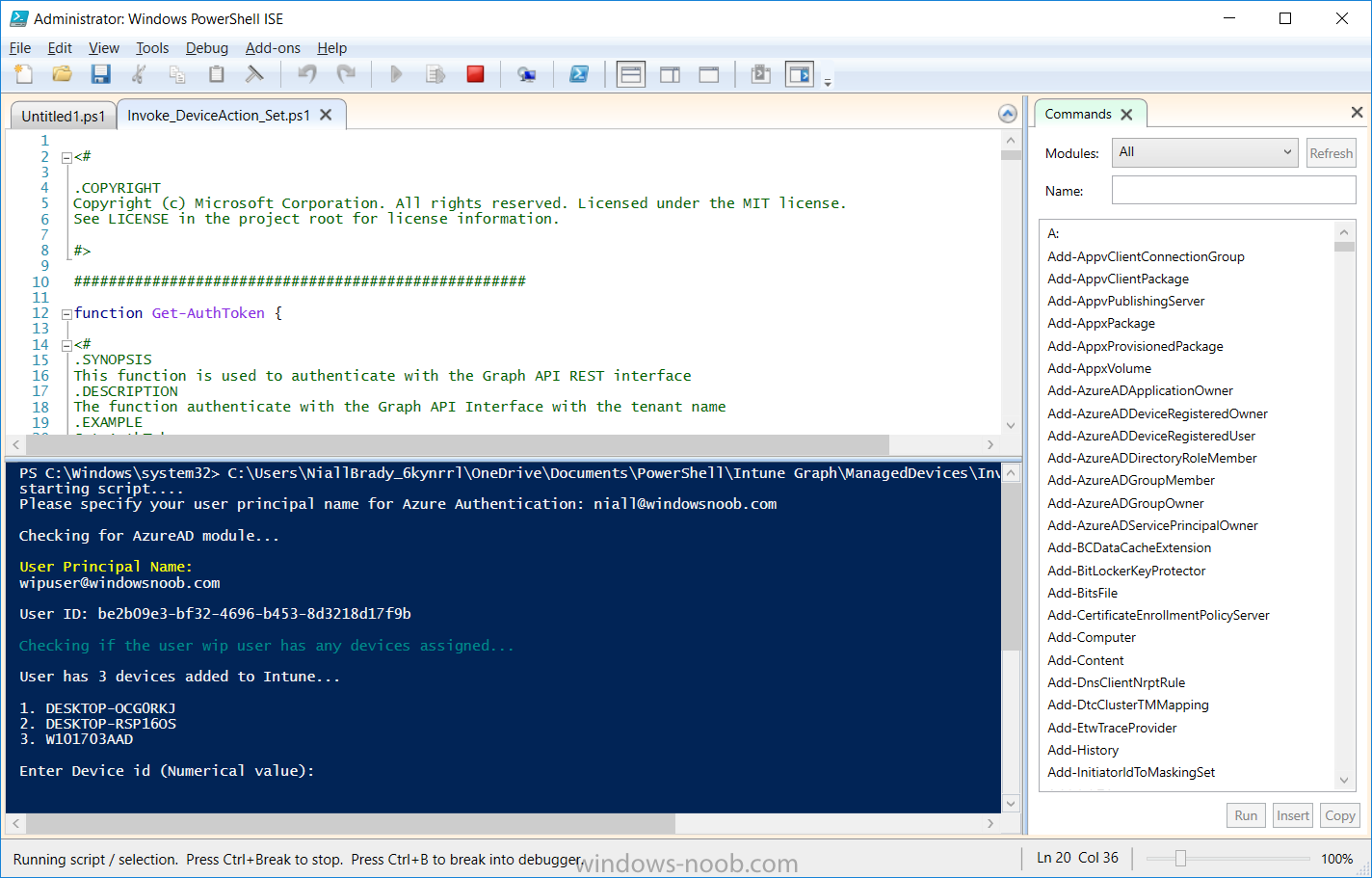Select Add-BitsFile in the commands list

coord(1083,593)
